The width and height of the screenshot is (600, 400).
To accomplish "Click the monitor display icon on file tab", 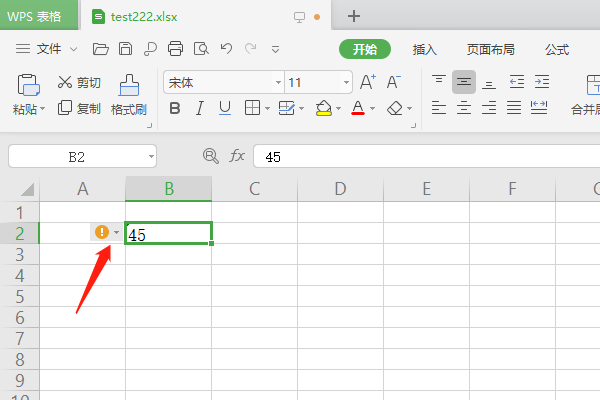I will pos(299,17).
